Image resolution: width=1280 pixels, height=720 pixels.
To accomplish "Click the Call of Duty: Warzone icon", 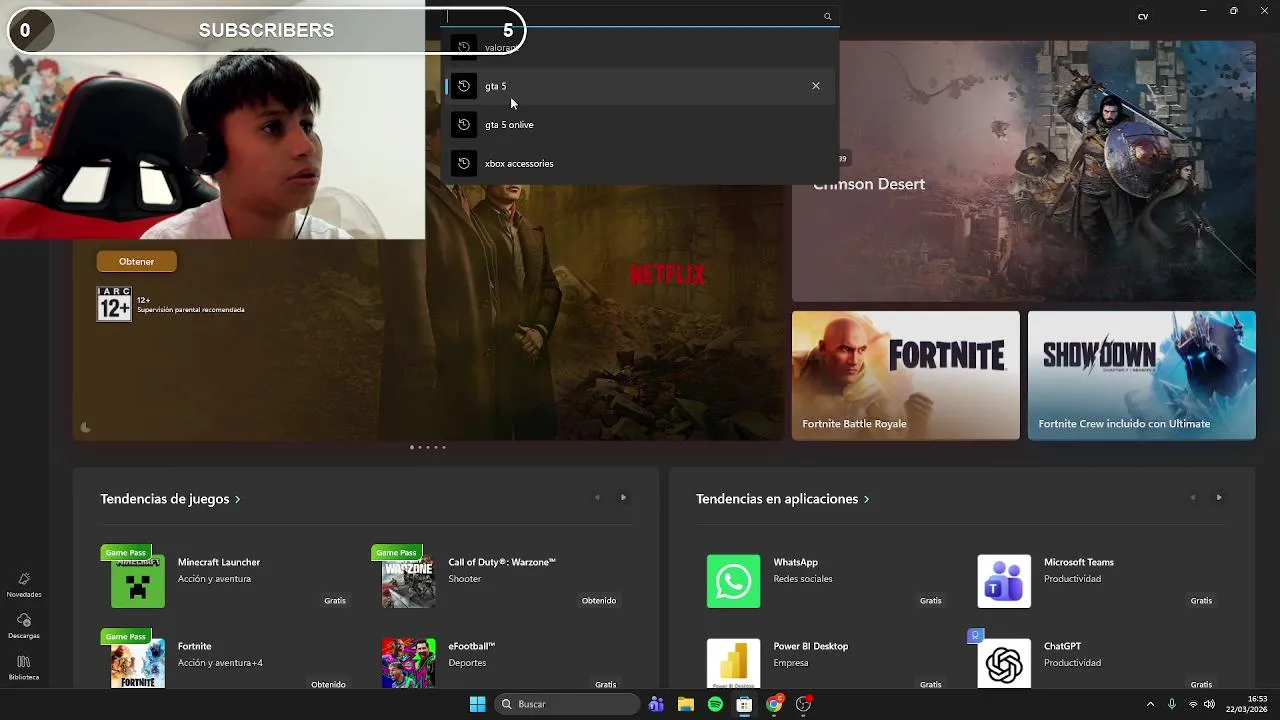I will pyautogui.click(x=409, y=581).
